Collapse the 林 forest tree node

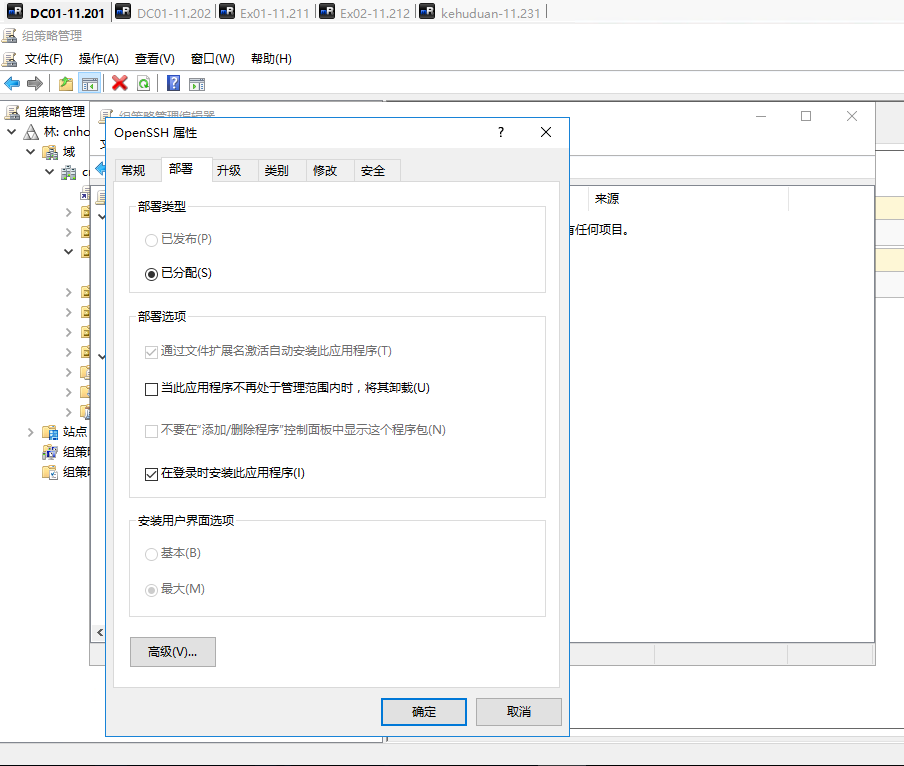[x=12, y=132]
